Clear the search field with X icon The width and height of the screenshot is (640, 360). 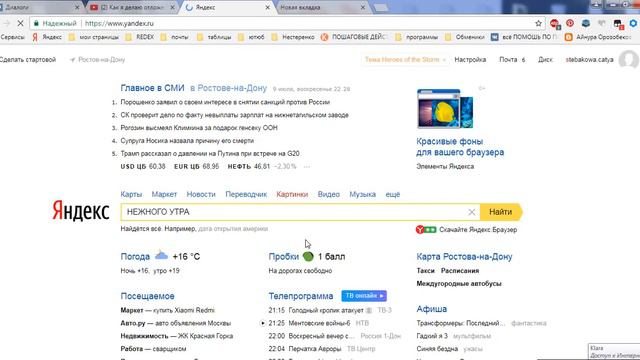tap(471, 212)
